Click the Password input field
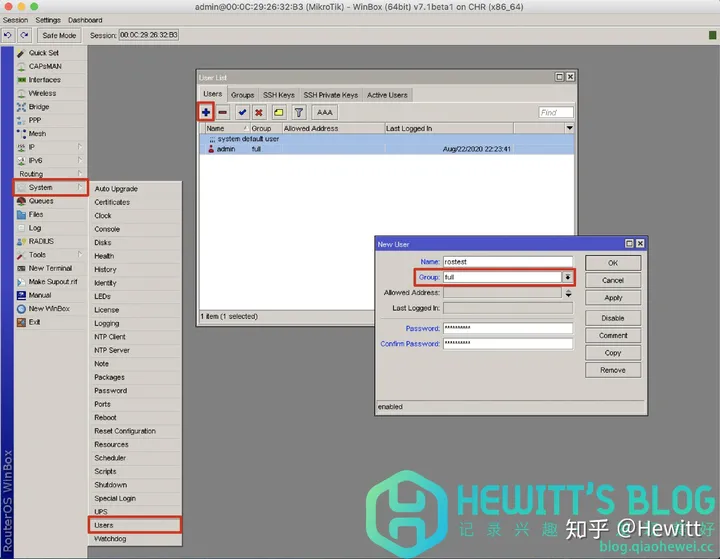This screenshot has height=559, width=720. pos(508,328)
